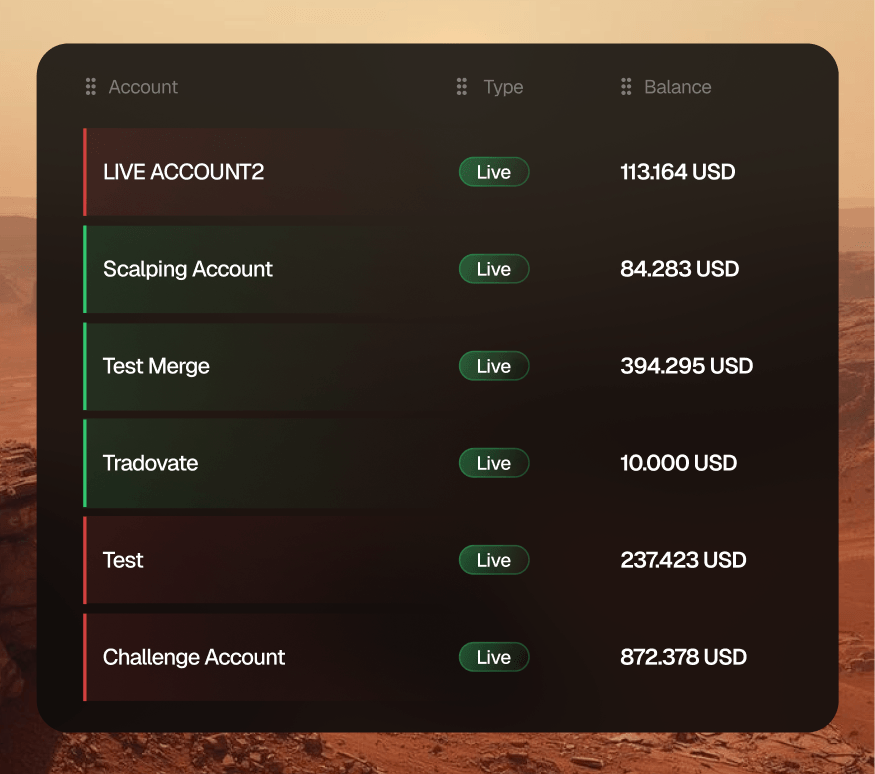Click the 872.378 USD balance value
Viewport: 875px width, 774px height.
pos(683,657)
